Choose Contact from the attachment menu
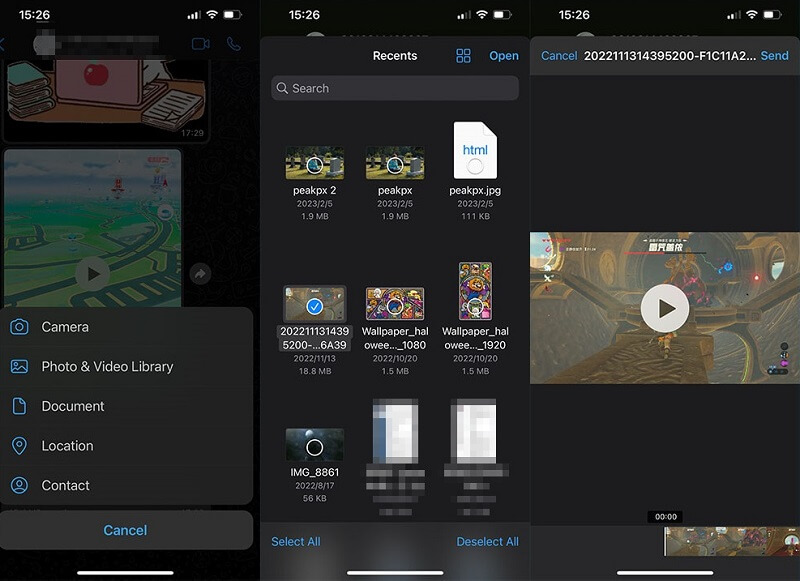 click(x=126, y=485)
